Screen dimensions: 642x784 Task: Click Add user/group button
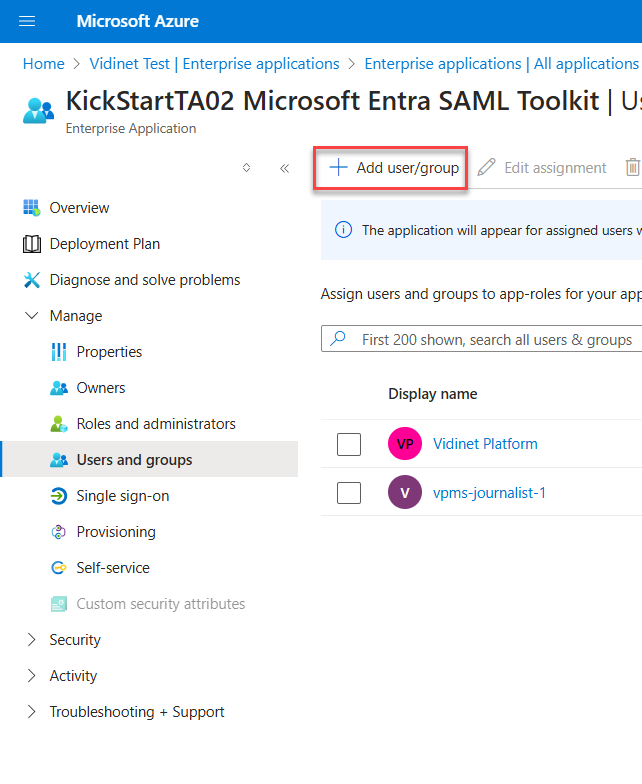click(394, 168)
